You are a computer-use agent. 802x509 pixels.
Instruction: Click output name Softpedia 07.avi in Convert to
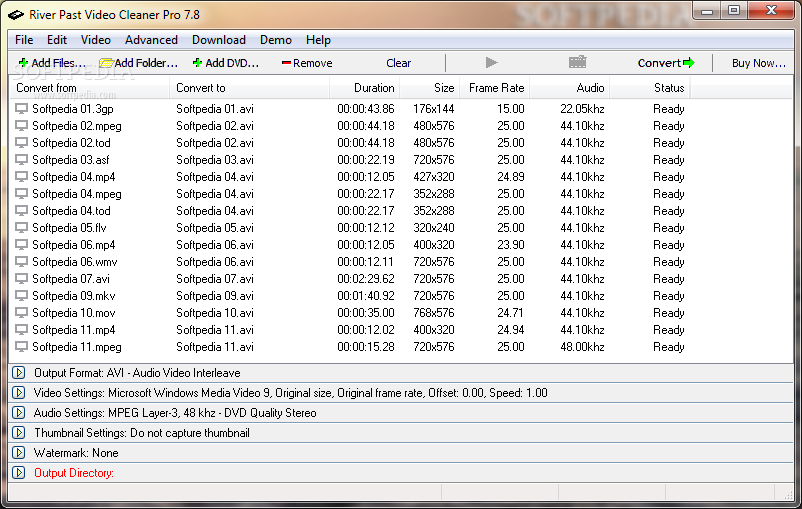pos(215,279)
